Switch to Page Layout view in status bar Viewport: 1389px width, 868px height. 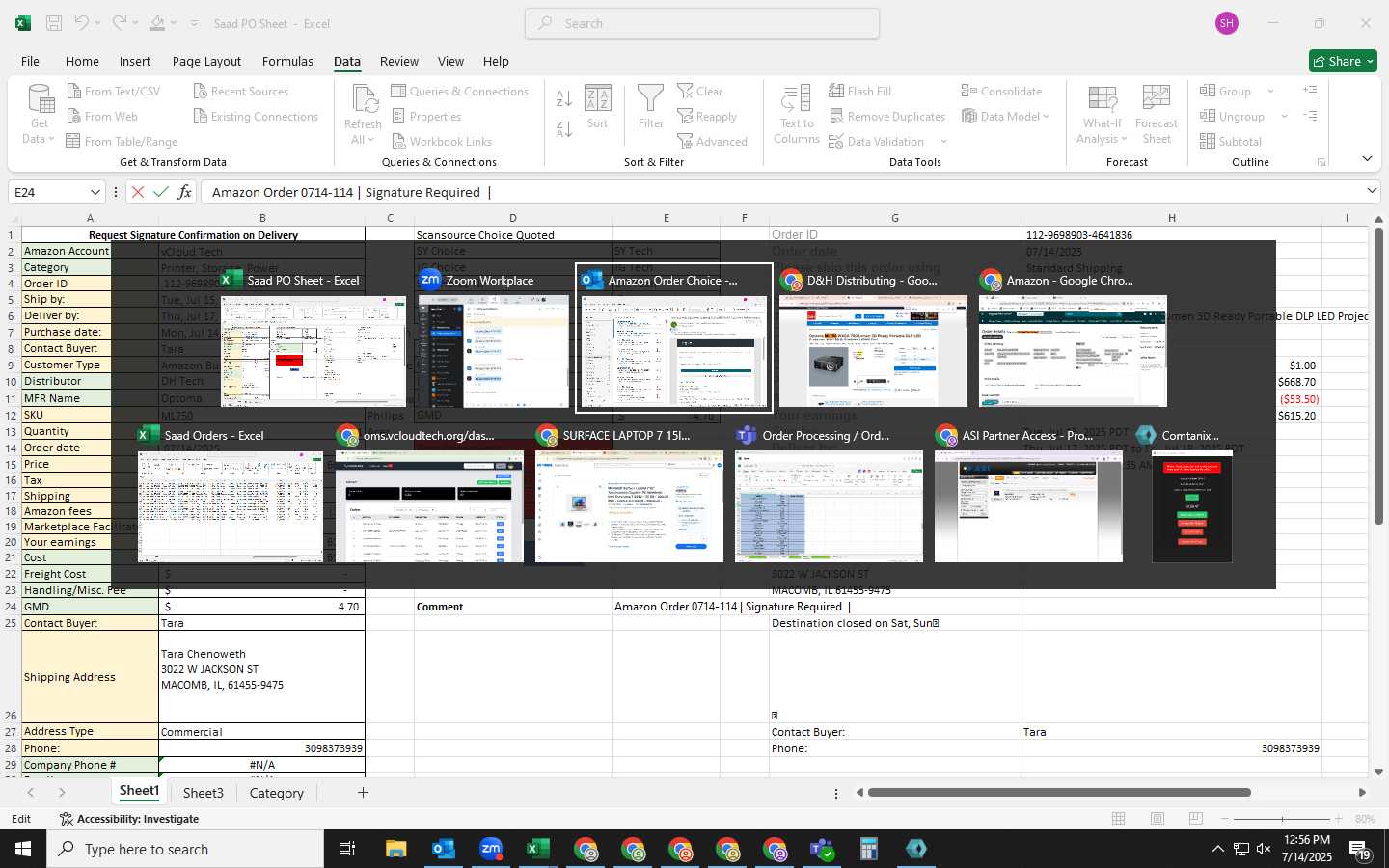pos(1157,819)
